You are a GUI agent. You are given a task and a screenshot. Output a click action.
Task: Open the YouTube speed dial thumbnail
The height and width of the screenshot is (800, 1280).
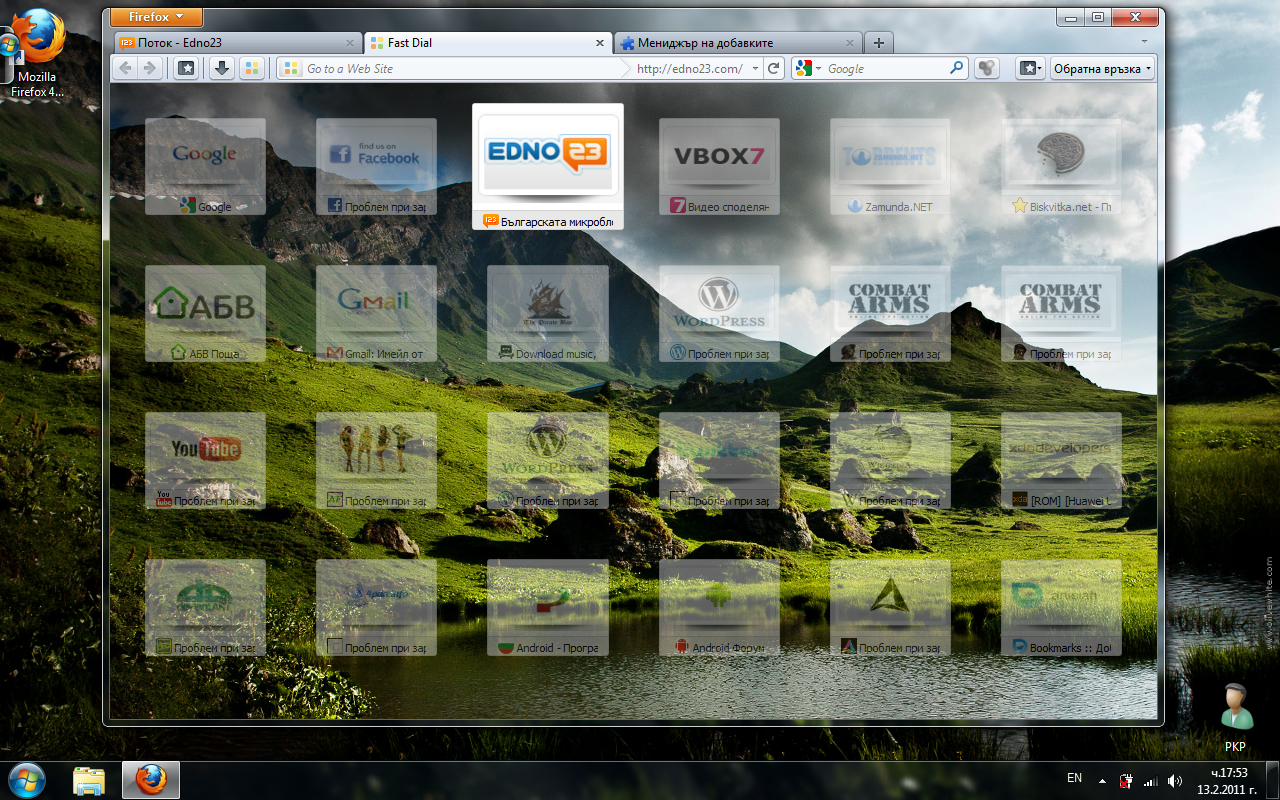coord(205,460)
